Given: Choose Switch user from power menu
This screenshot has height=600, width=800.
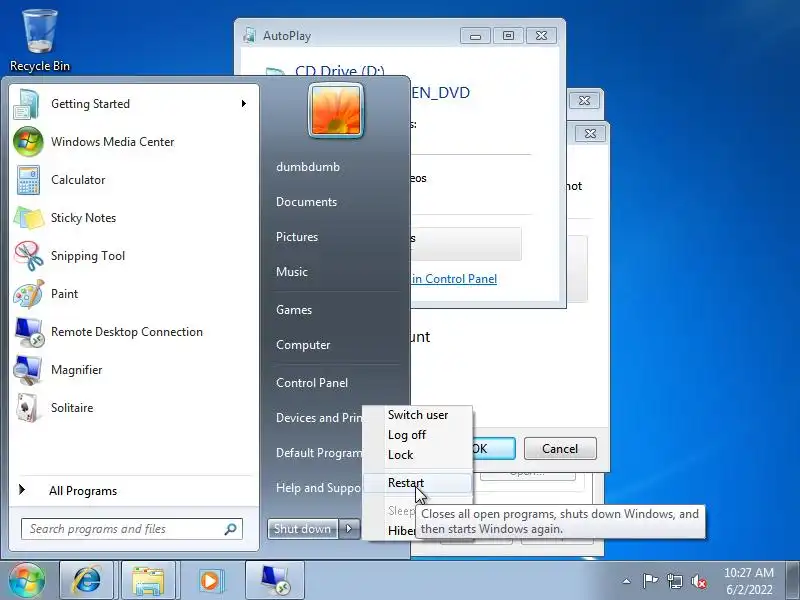Looking at the screenshot, I should pos(418,415).
